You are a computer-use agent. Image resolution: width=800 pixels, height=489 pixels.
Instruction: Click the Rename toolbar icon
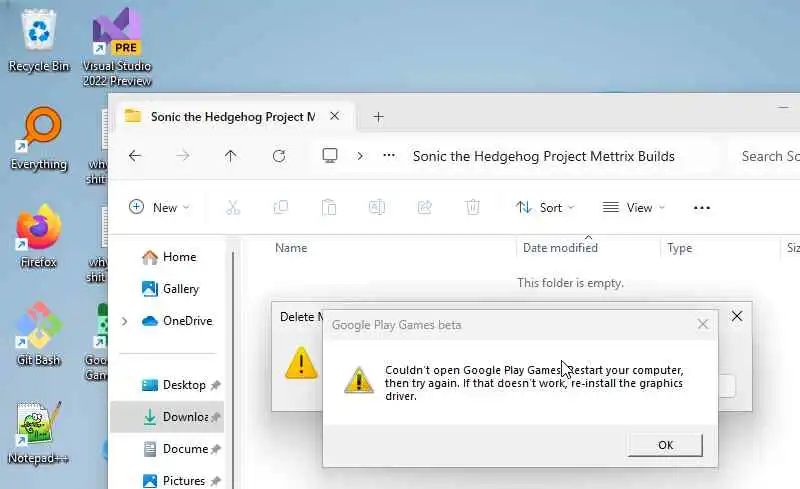click(x=377, y=207)
